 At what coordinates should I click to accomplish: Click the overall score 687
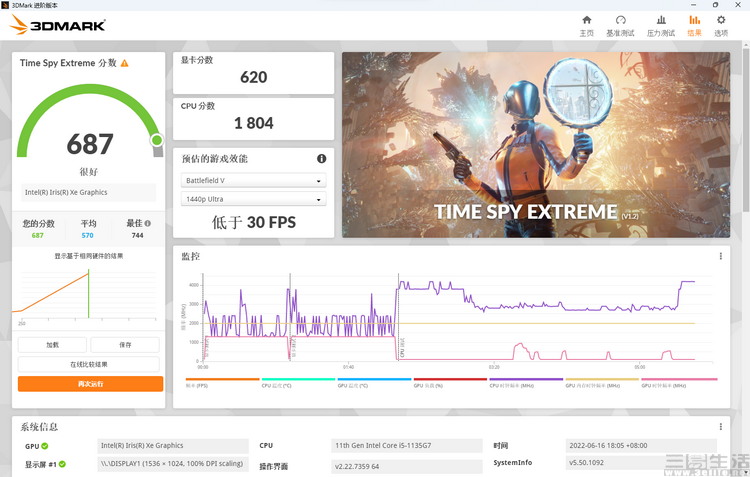click(90, 144)
